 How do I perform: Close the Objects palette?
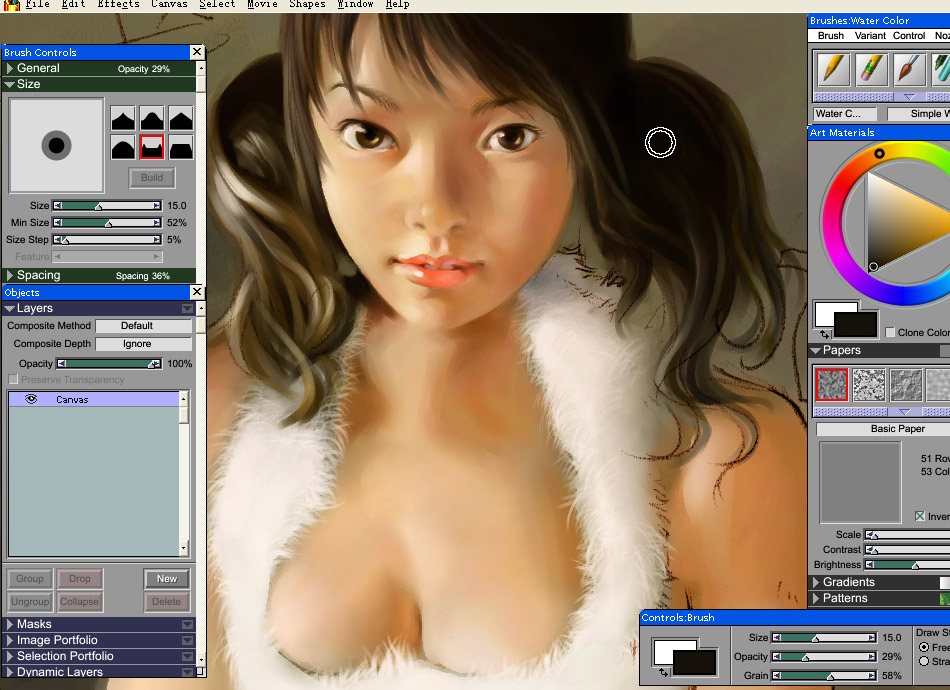click(197, 292)
